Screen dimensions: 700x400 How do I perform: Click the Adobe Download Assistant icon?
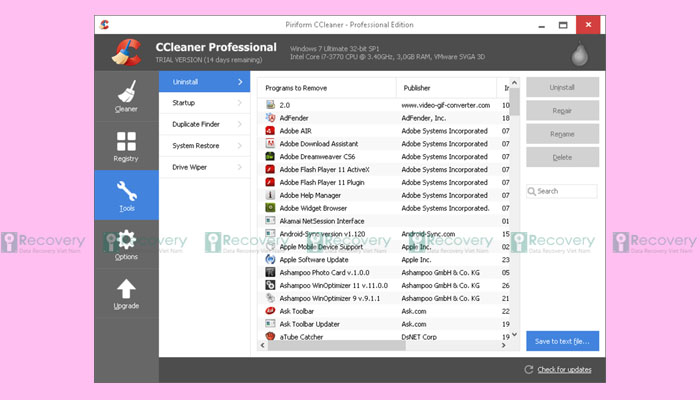click(270, 144)
